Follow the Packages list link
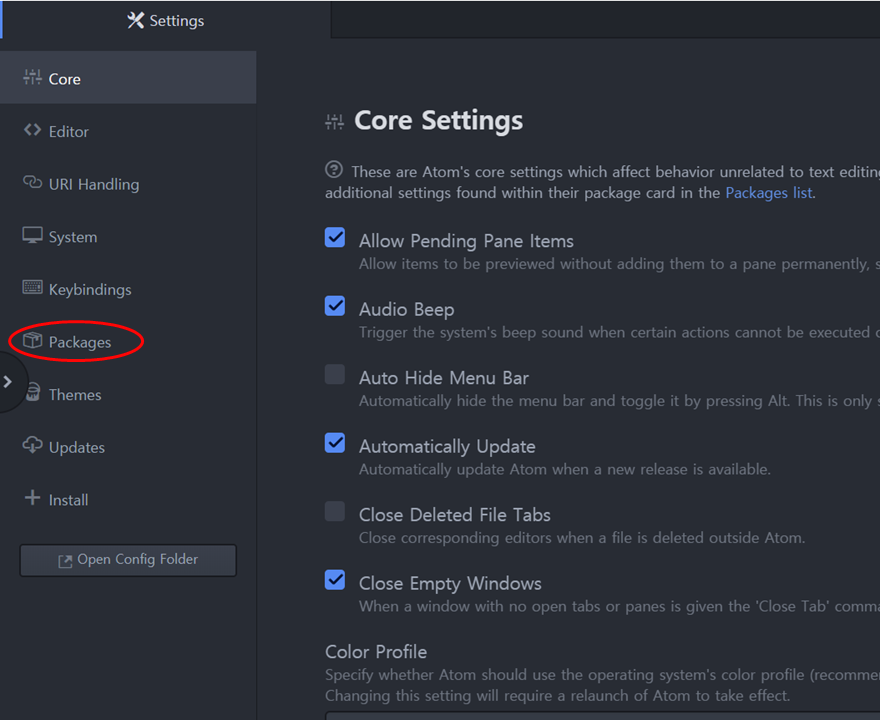This screenshot has width=880, height=720. [x=768, y=193]
